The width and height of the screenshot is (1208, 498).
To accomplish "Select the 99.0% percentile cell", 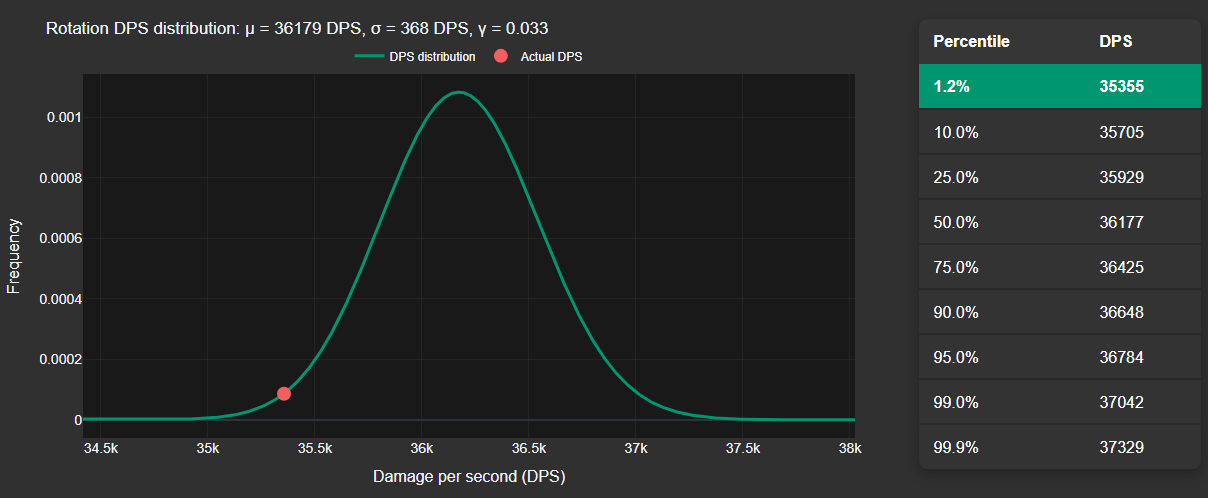I will coord(955,402).
